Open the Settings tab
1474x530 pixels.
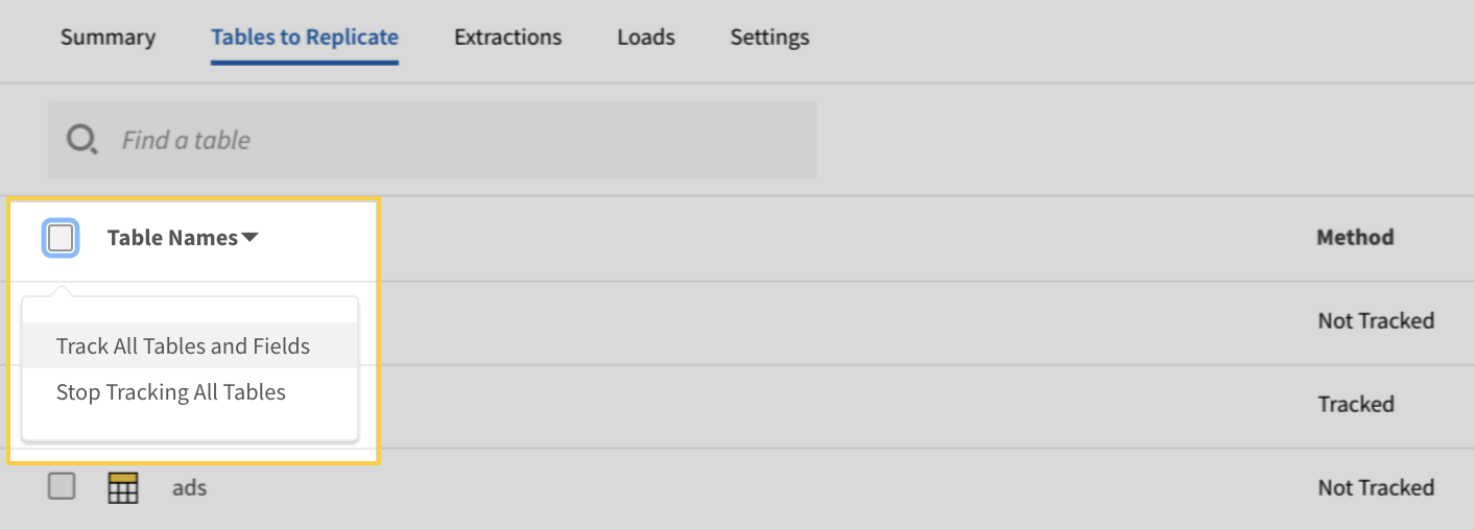[x=770, y=37]
